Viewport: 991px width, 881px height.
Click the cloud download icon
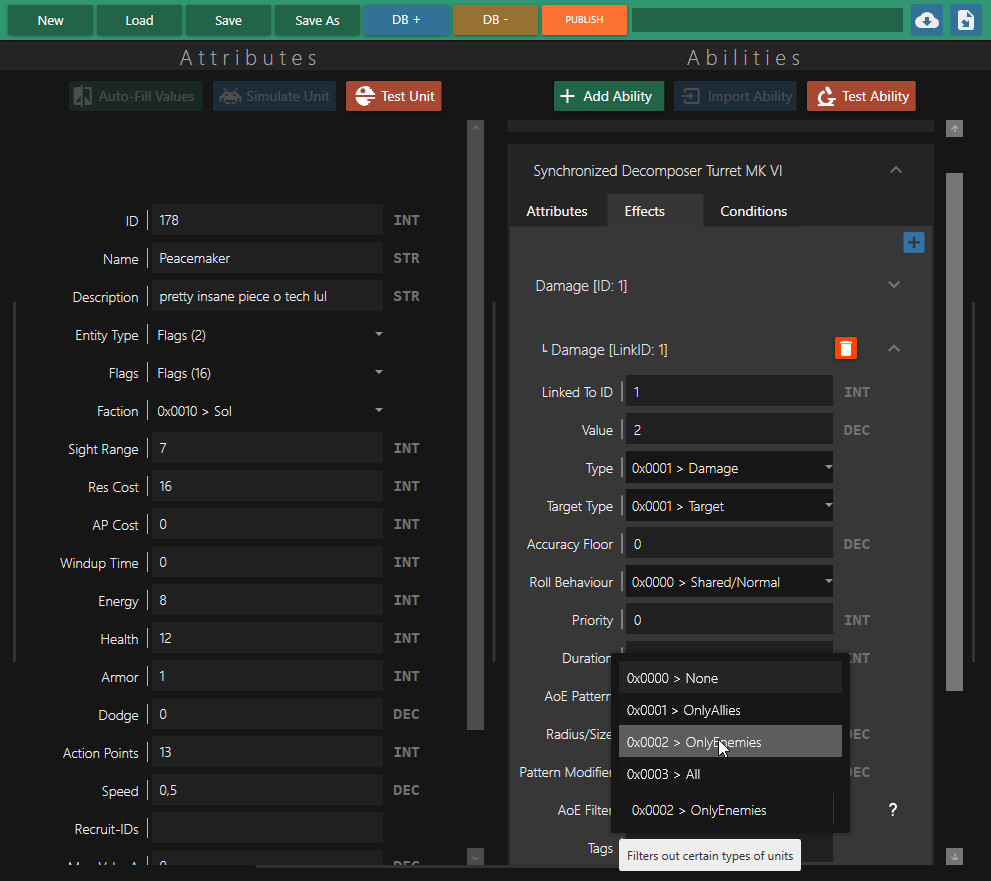(926, 19)
